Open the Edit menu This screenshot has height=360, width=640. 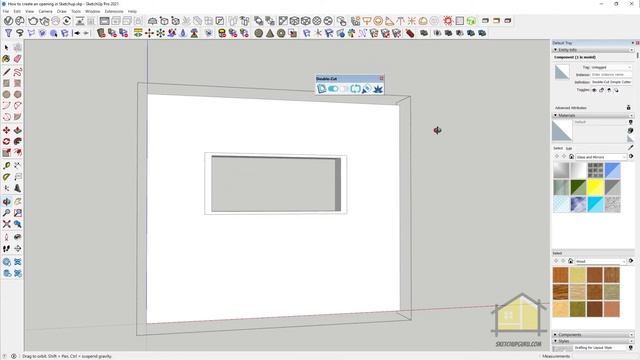(17, 11)
